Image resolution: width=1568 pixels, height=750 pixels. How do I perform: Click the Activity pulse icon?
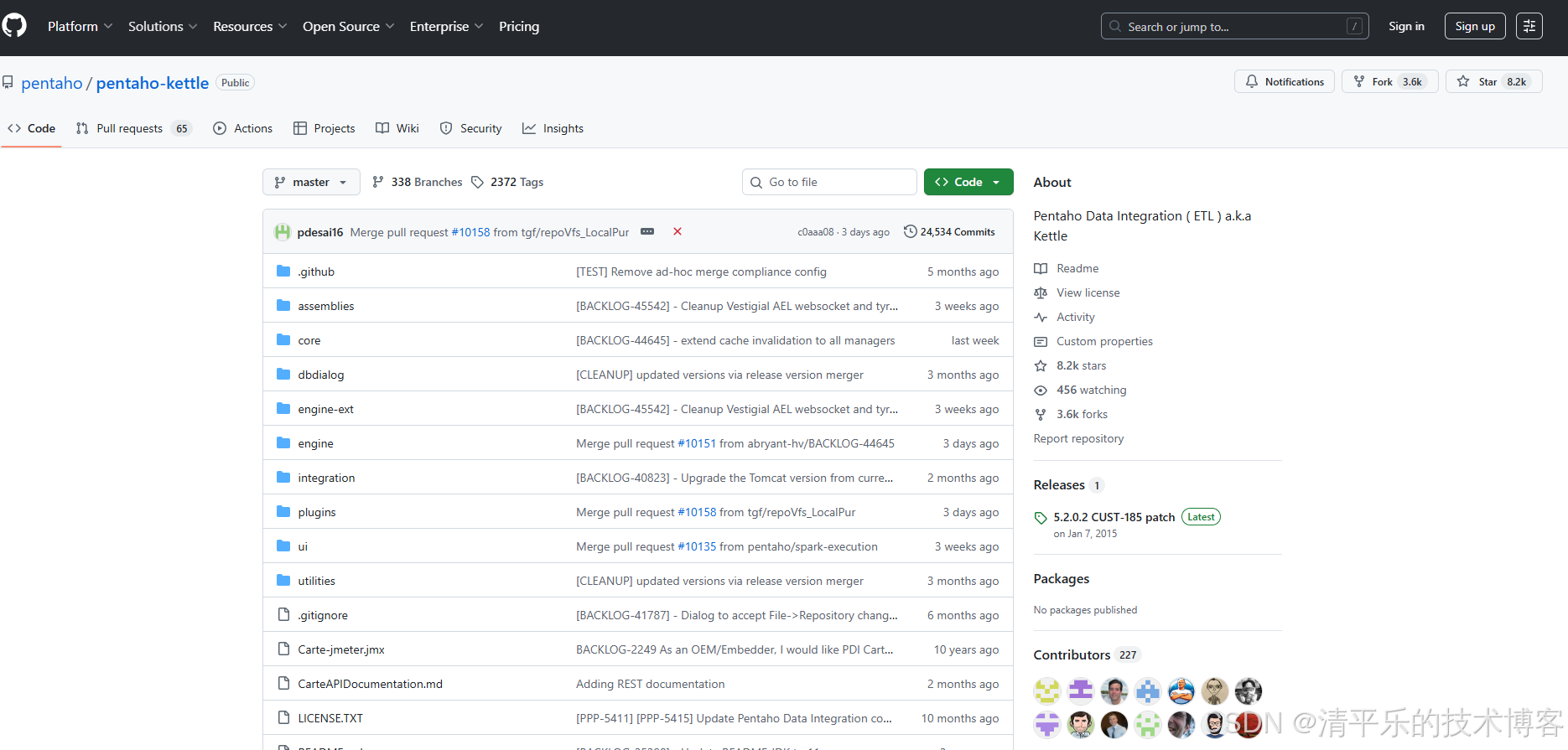[1041, 317]
